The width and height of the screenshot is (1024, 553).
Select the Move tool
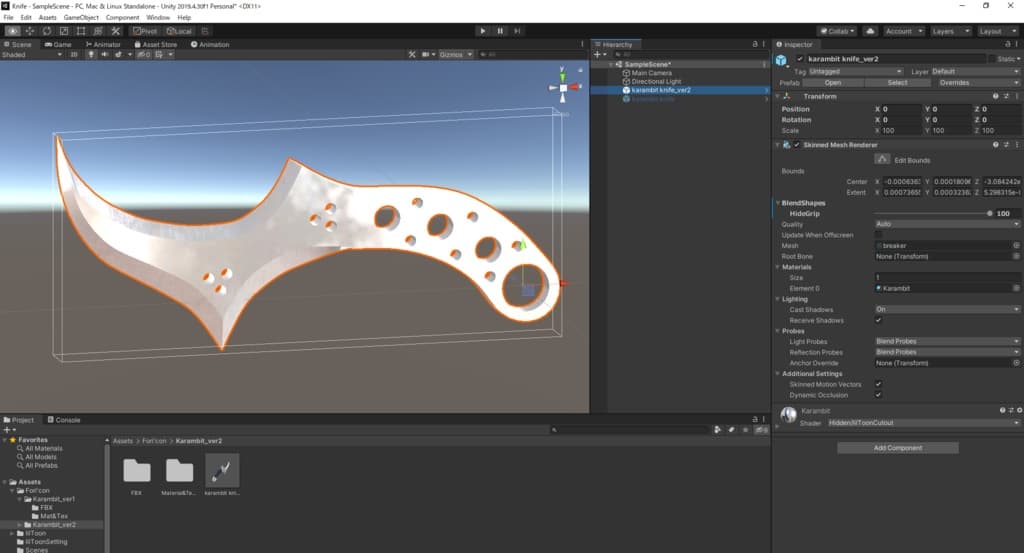(29, 31)
